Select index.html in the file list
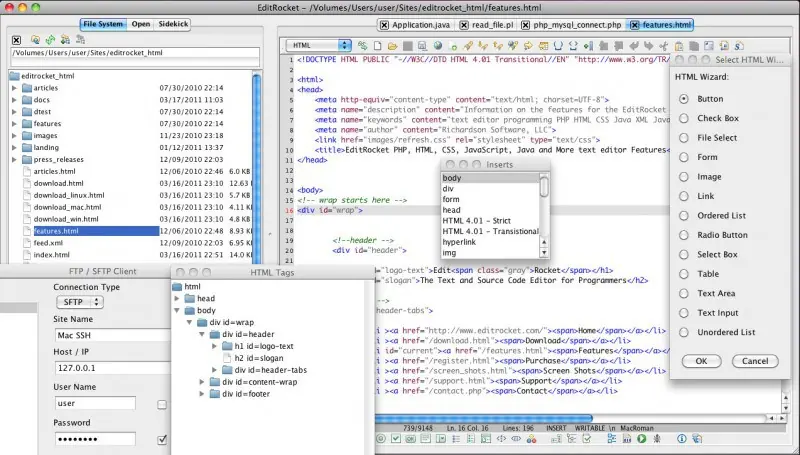This screenshot has width=800, height=455. point(52,255)
